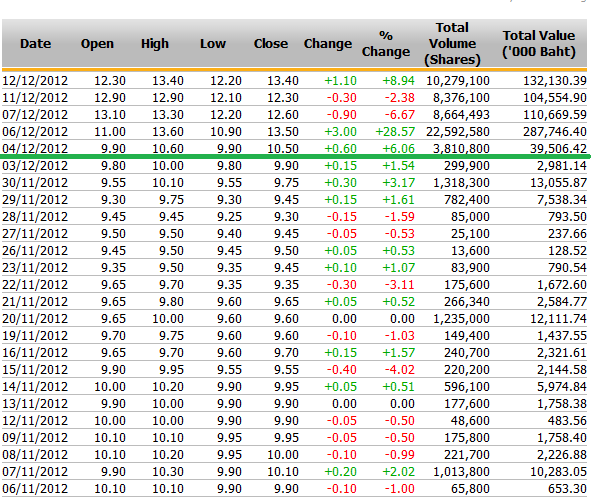Click the Low column header
Viewport: 591px width, 497px height.
(x=213, y=44)
